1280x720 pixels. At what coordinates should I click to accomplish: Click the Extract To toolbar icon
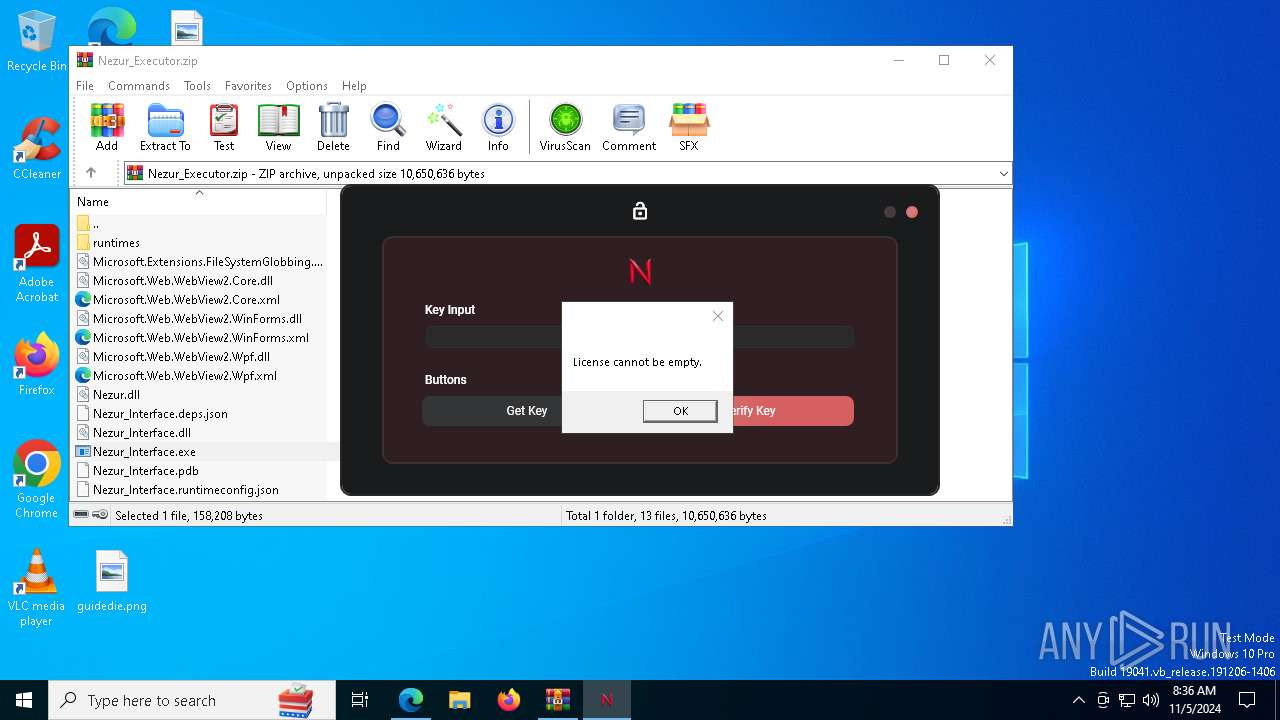pos(165,127)
